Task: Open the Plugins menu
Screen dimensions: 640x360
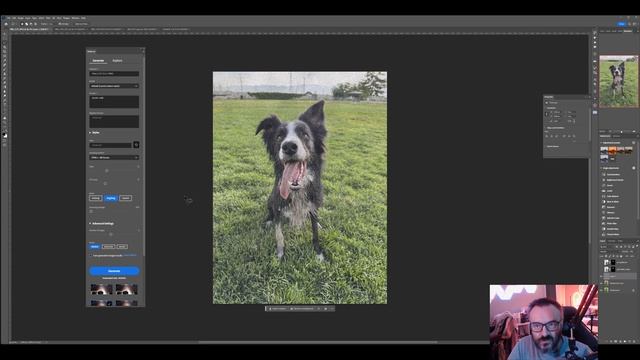Action: click(x=66, y=18)
